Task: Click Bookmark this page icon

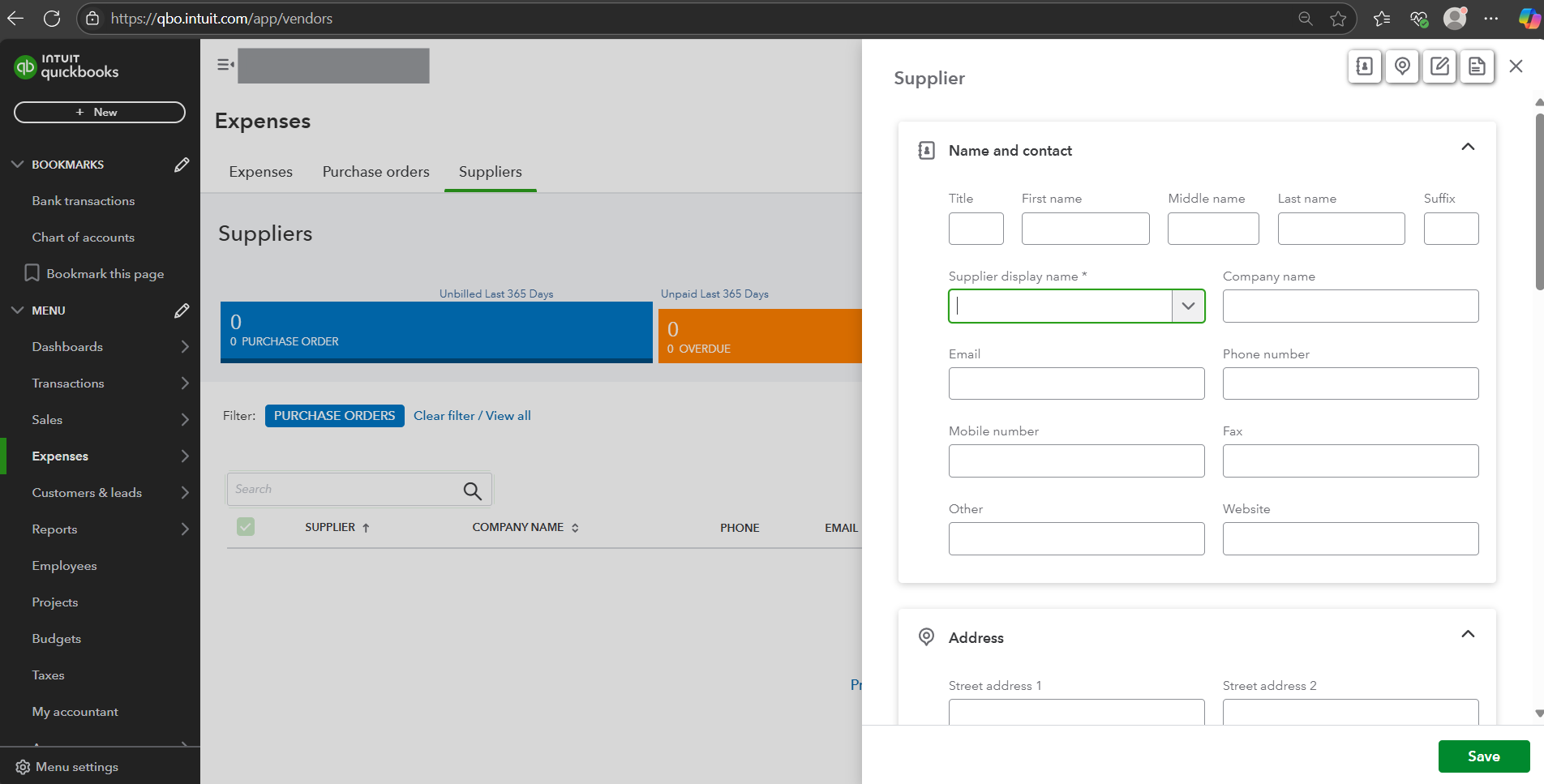Action: pyautogui.click(x=32, y=273)
